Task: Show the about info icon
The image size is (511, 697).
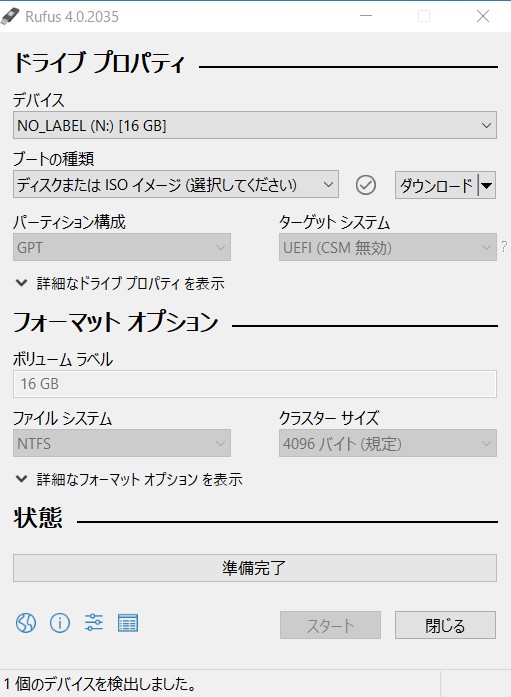Action: click(60, 623)
